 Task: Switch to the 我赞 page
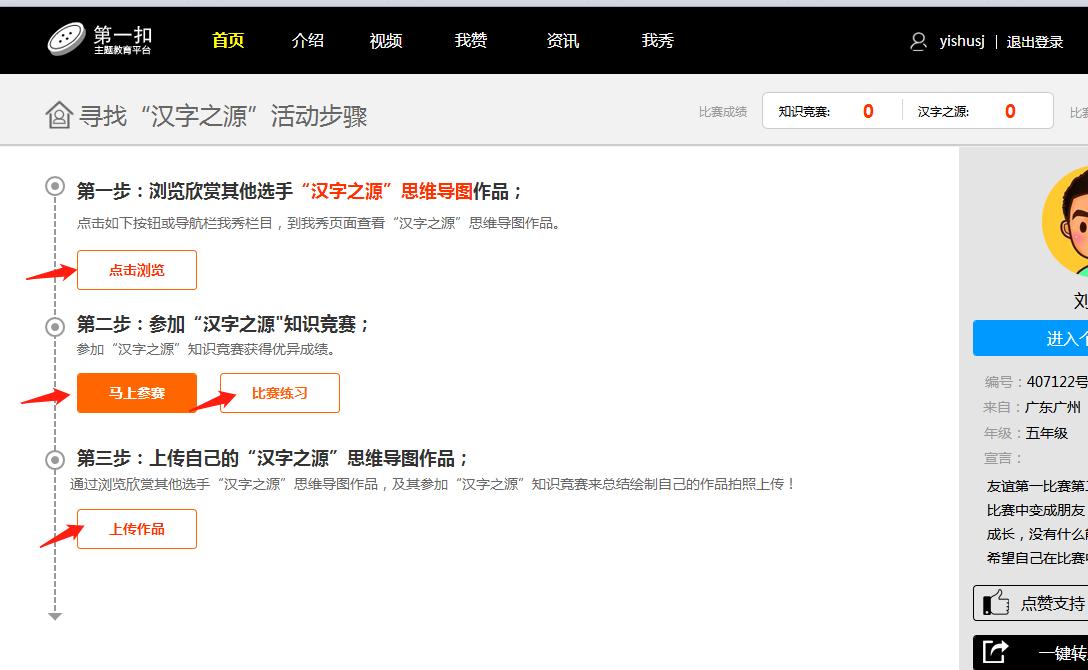(x=470, y=41)
